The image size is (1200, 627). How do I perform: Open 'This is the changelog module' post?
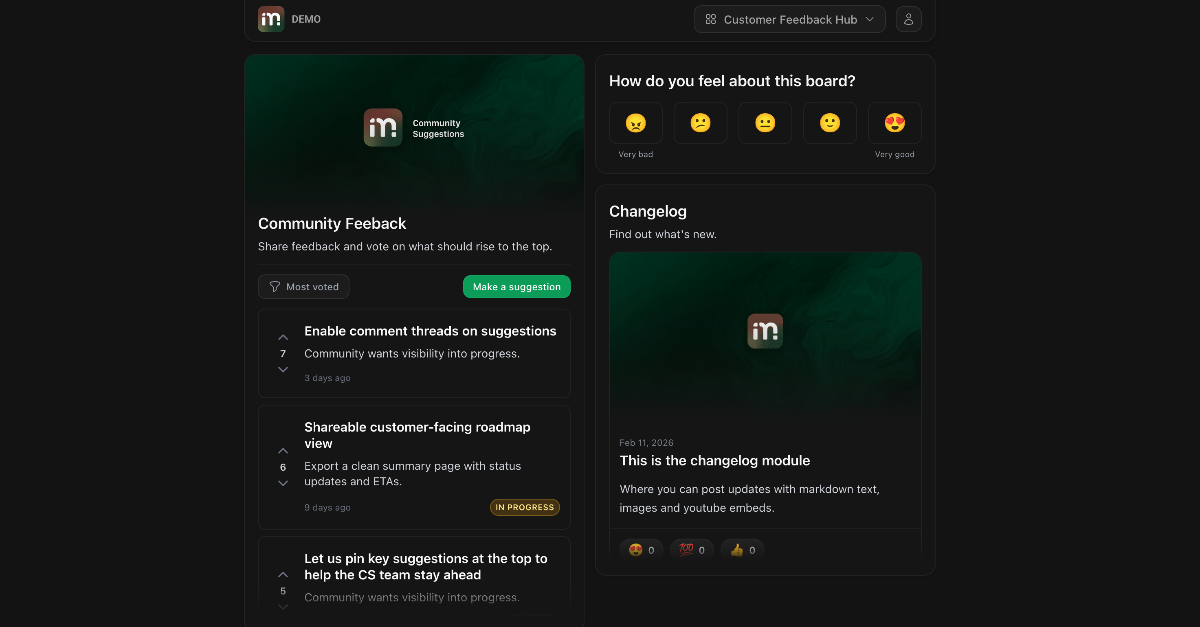point(714,461)
